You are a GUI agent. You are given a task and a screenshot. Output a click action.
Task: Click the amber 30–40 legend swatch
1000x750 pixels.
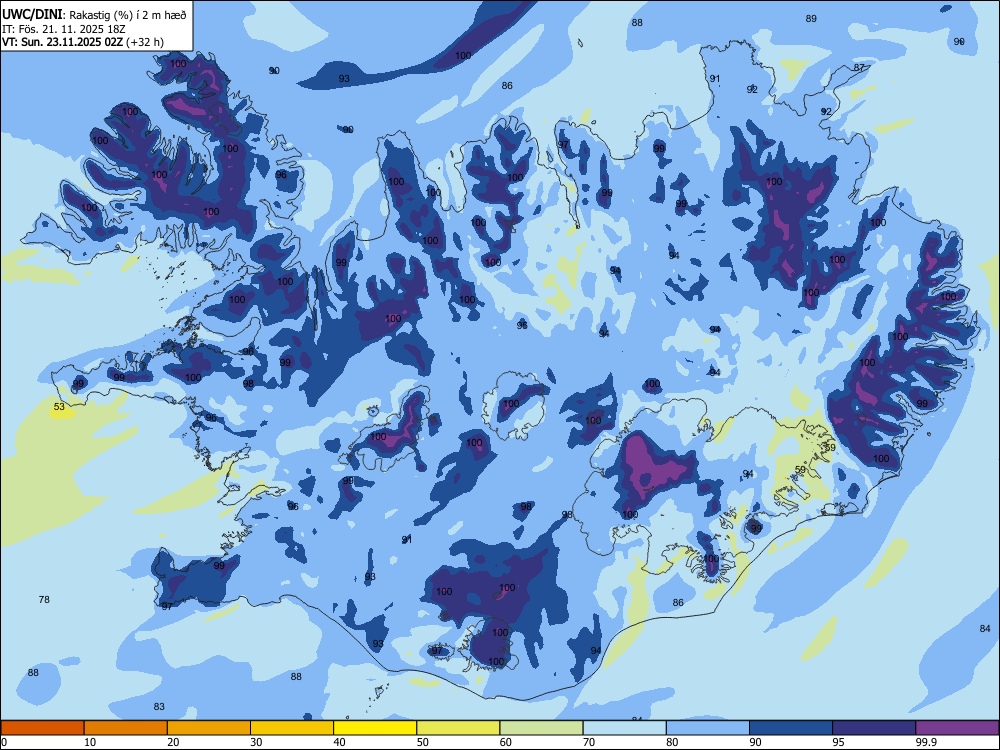292,728
